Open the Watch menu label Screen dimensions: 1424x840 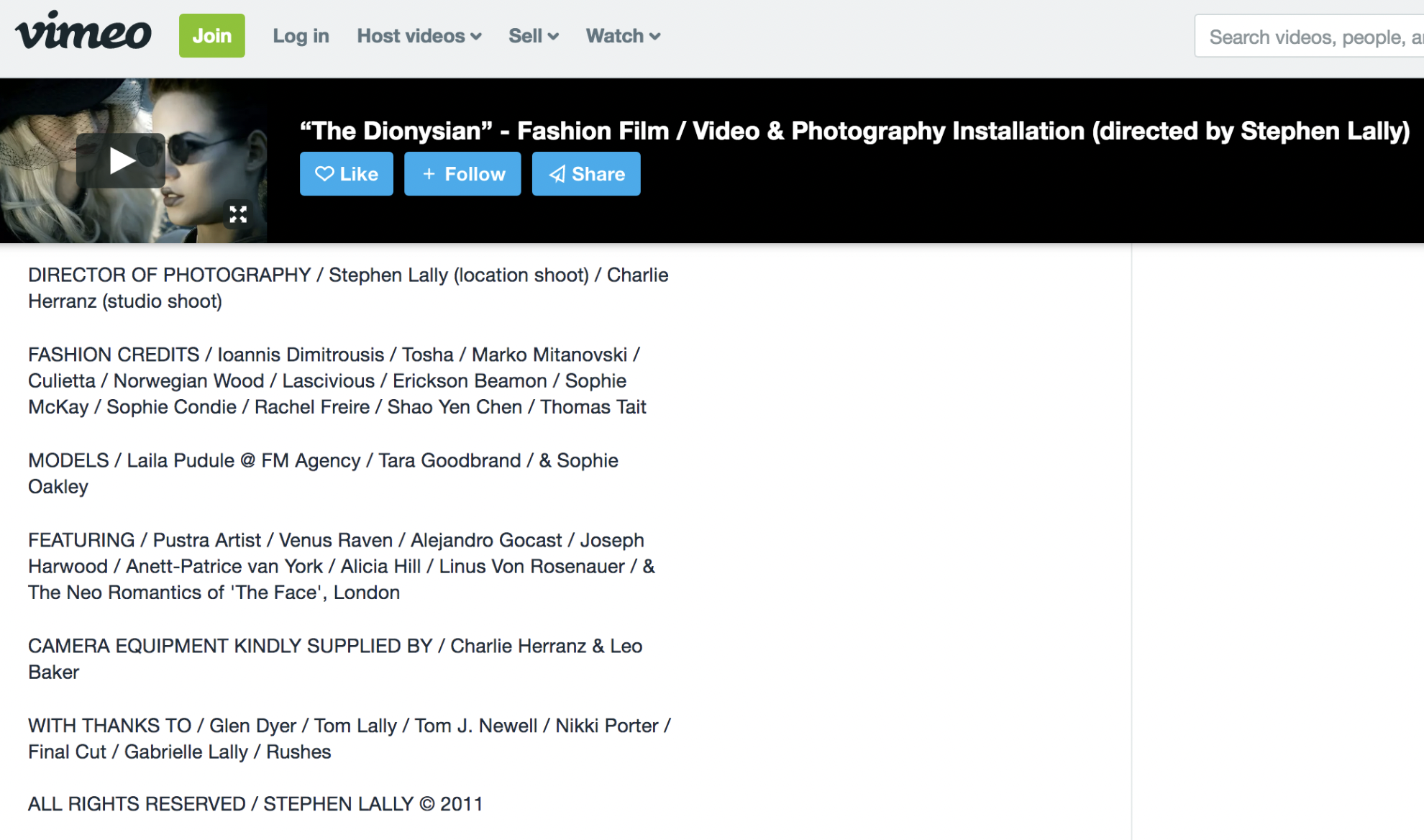614,36
